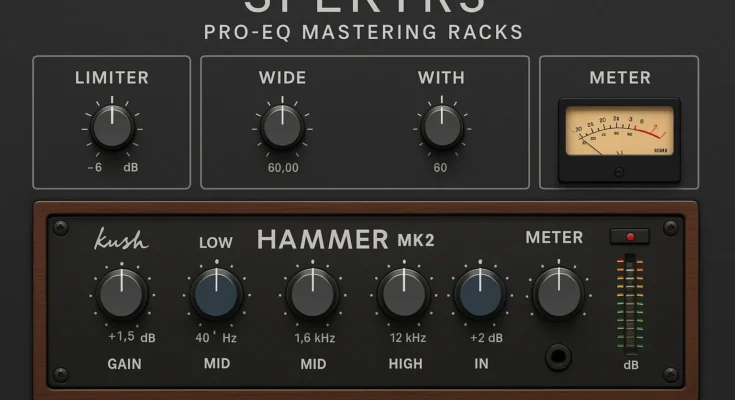Viewport: 735px width, 400px height.
Task: Click the GAIN knob on Hammer MK2
Action: (x=121, y=294)
